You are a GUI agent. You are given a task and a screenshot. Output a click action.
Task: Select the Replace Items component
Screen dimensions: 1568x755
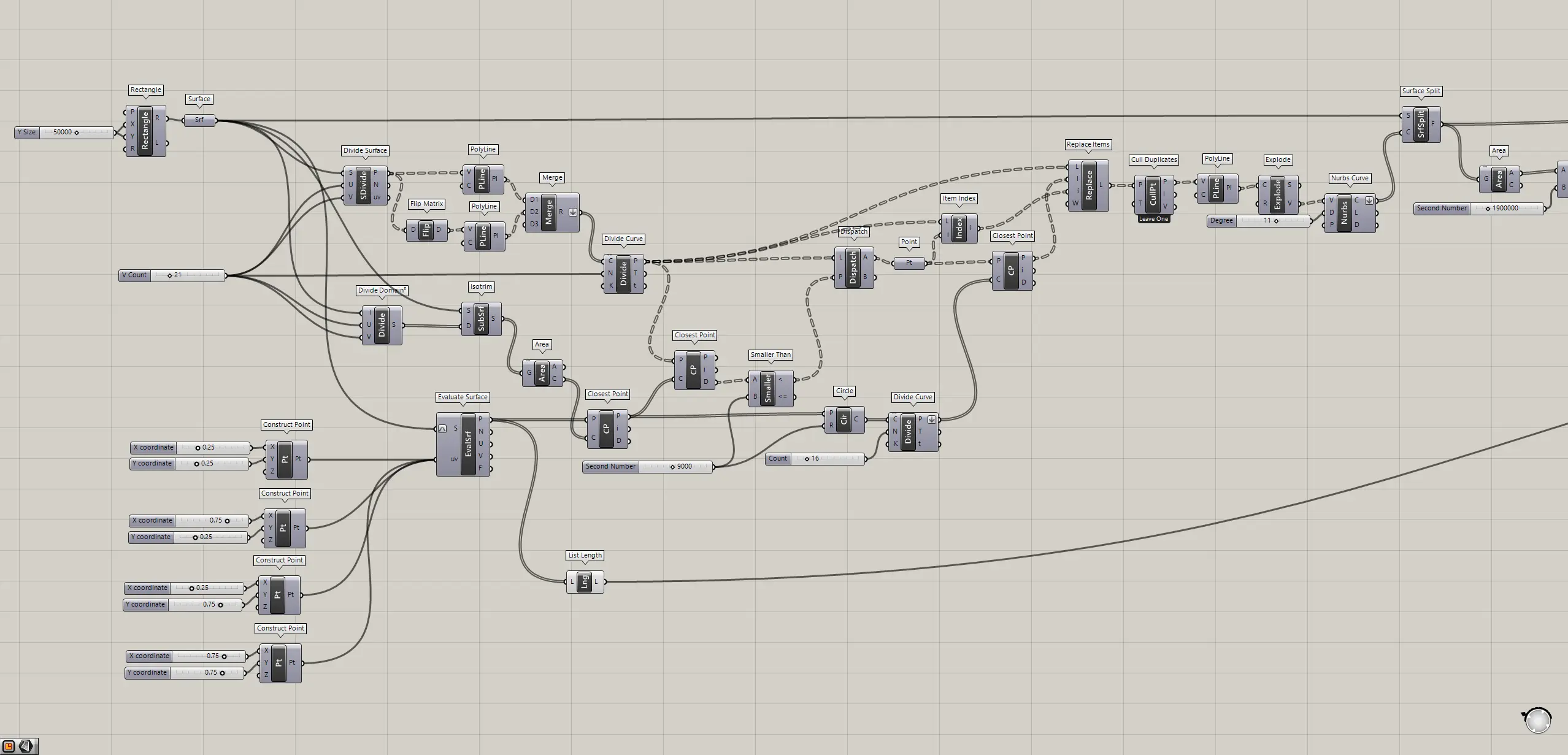tap(1089, 185)
